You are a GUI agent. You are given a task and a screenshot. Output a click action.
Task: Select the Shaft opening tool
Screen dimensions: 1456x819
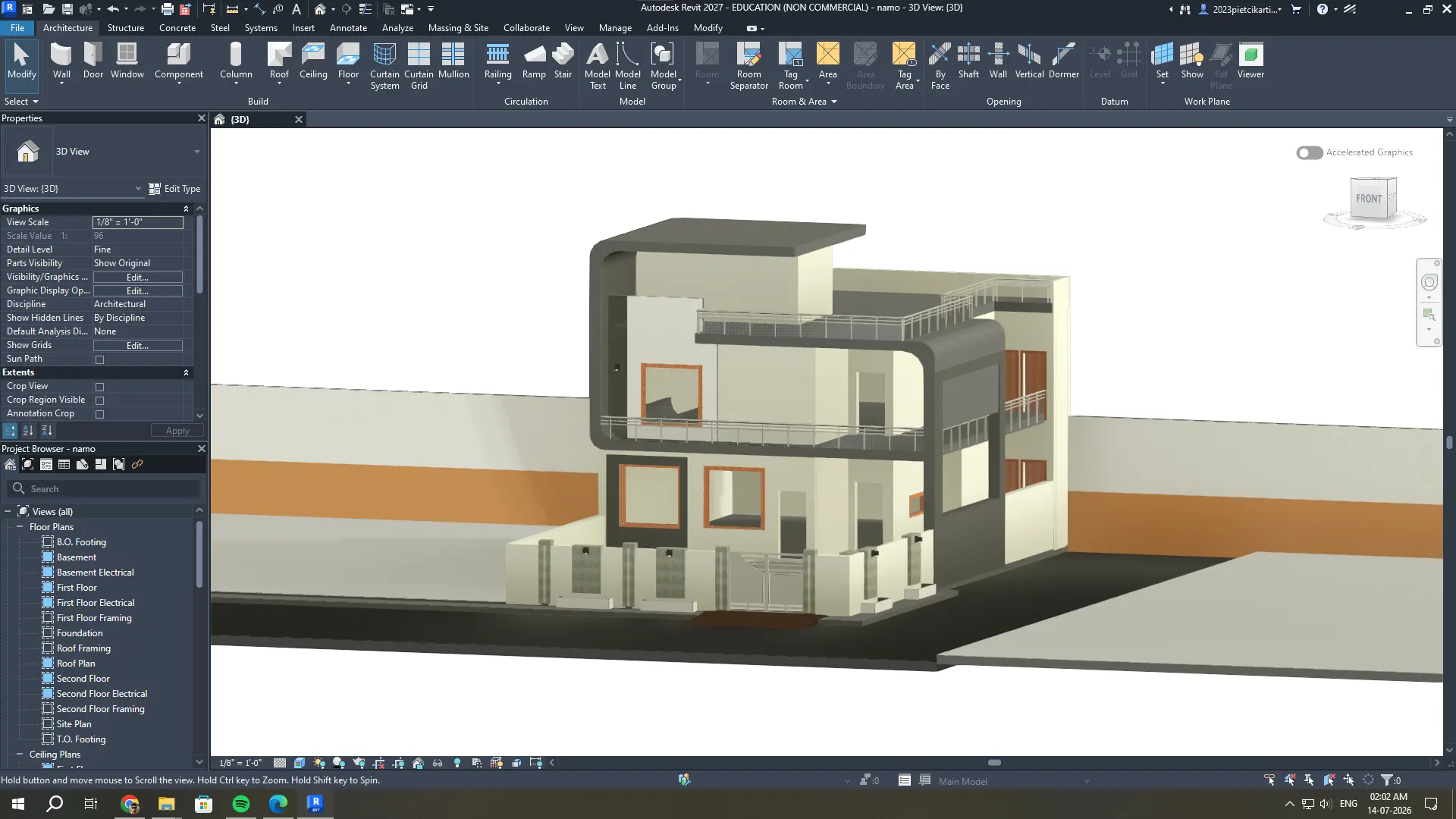click(968, 61)
